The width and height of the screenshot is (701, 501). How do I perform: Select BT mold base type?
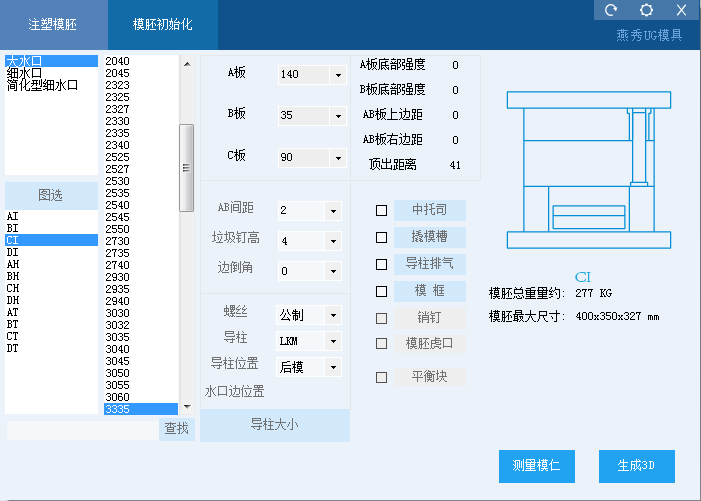click(x=51, y=324)
